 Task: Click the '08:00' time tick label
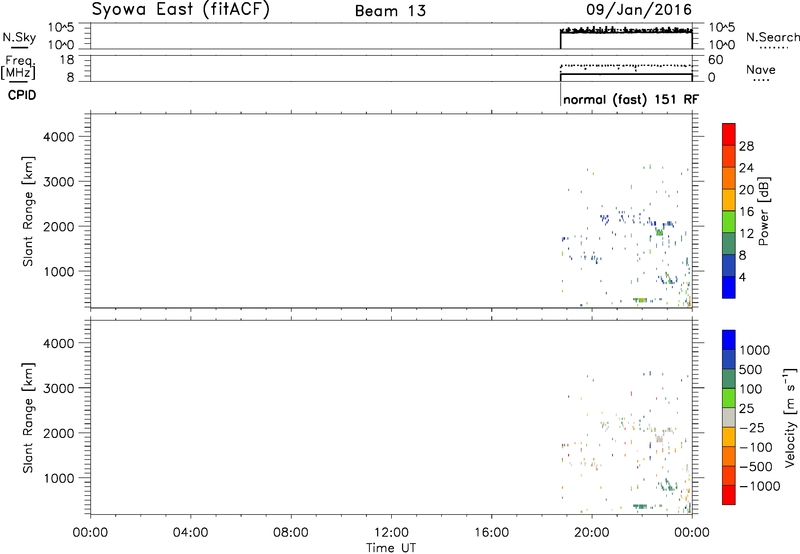coord(291,533)
